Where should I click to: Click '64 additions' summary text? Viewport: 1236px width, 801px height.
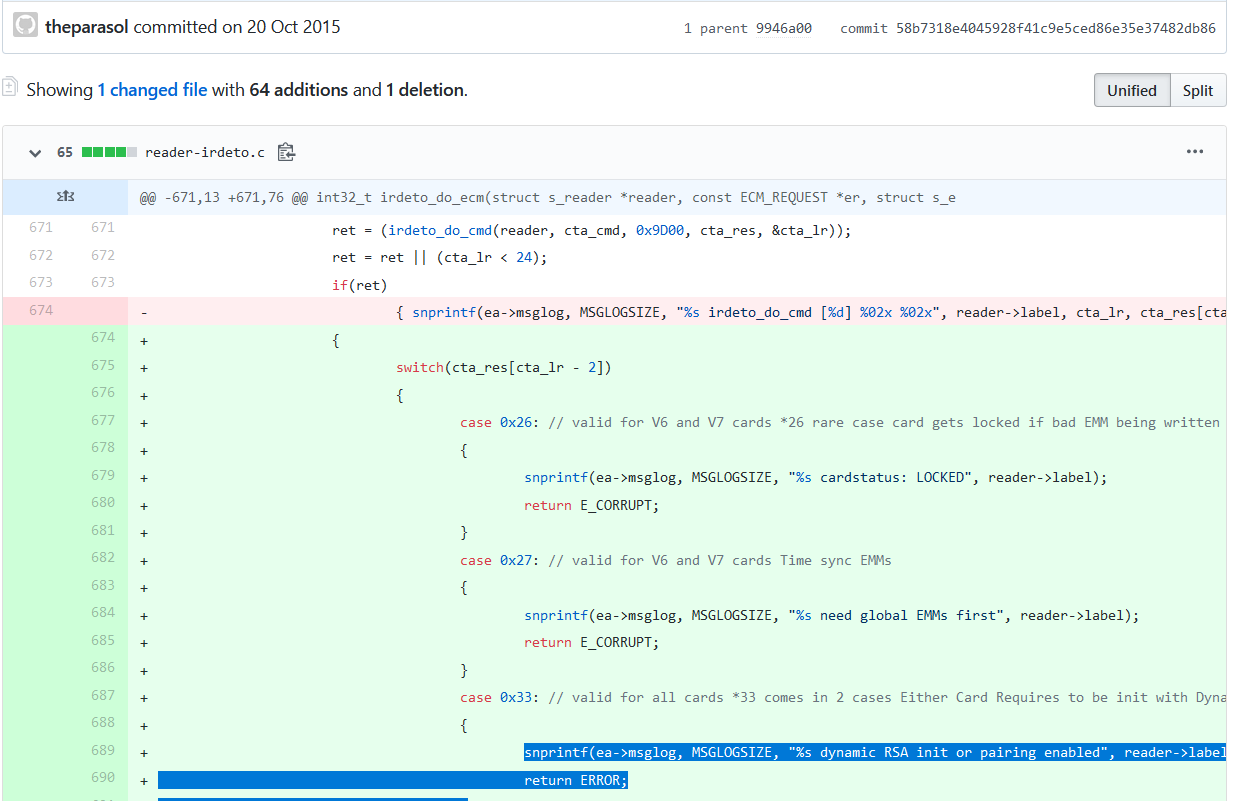click(x=300, y=90)
